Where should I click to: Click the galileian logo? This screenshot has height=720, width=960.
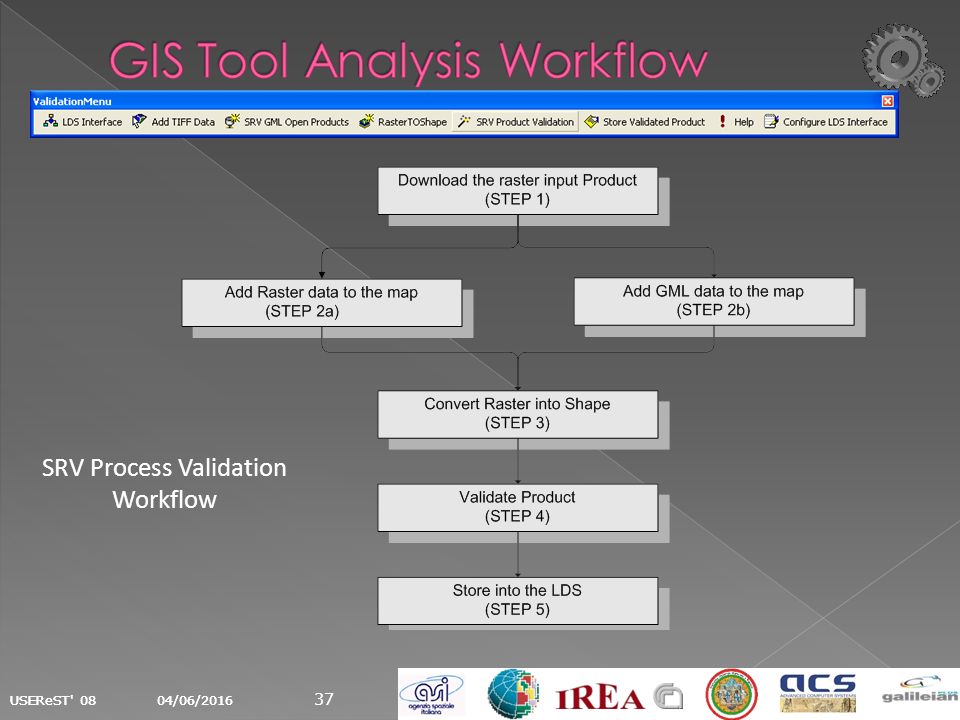coord(920,690)
